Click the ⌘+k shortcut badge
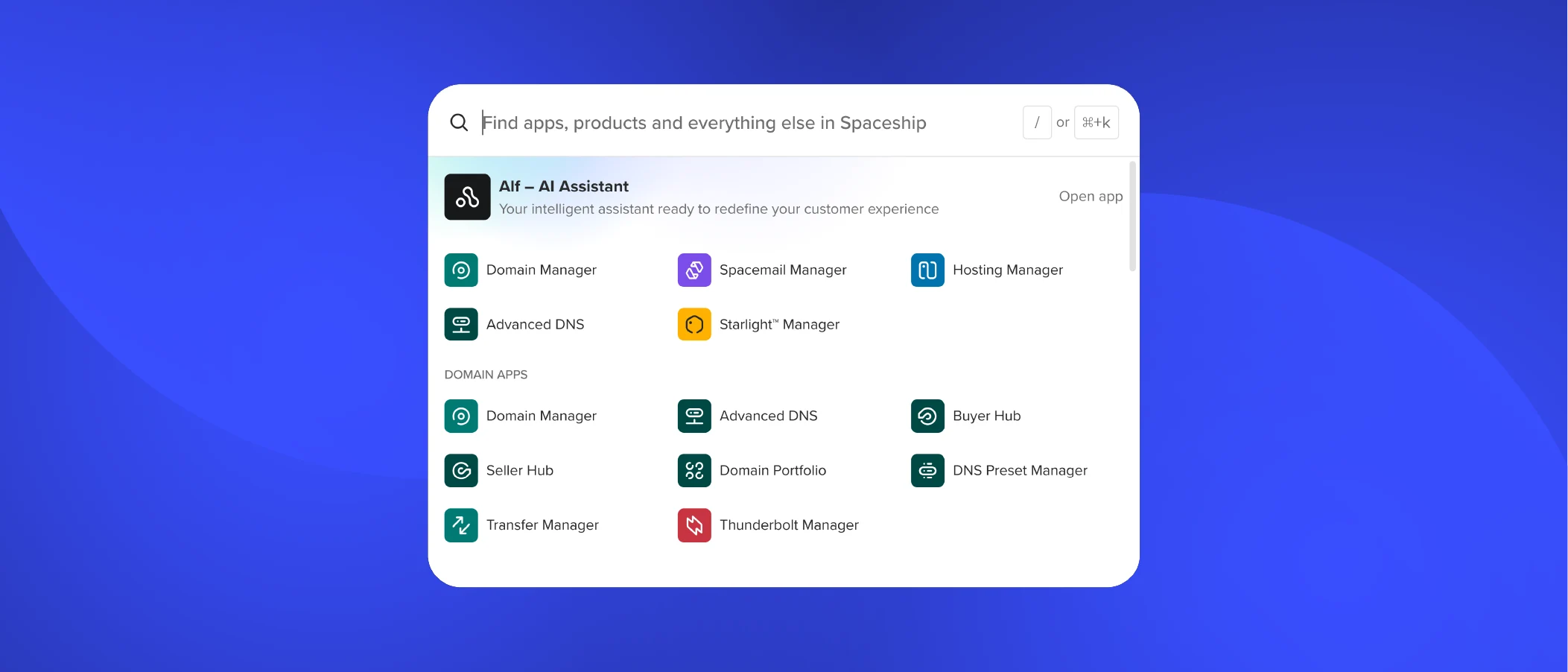This screenshot has height=672, width=1568. coord(1096,122)
